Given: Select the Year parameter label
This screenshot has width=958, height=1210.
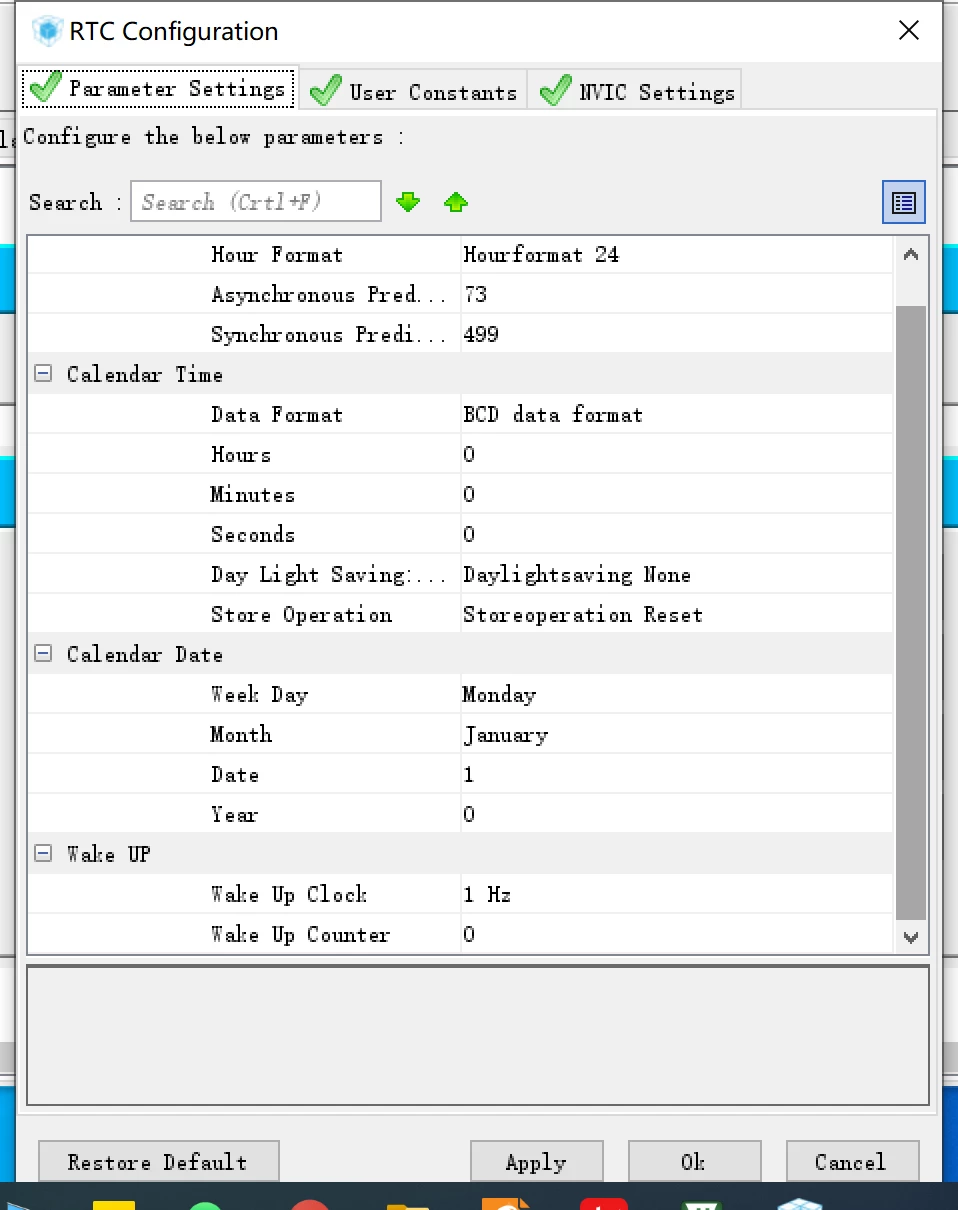Looking at the screenshot, I should pyautogui.click(x=235, y=814).
